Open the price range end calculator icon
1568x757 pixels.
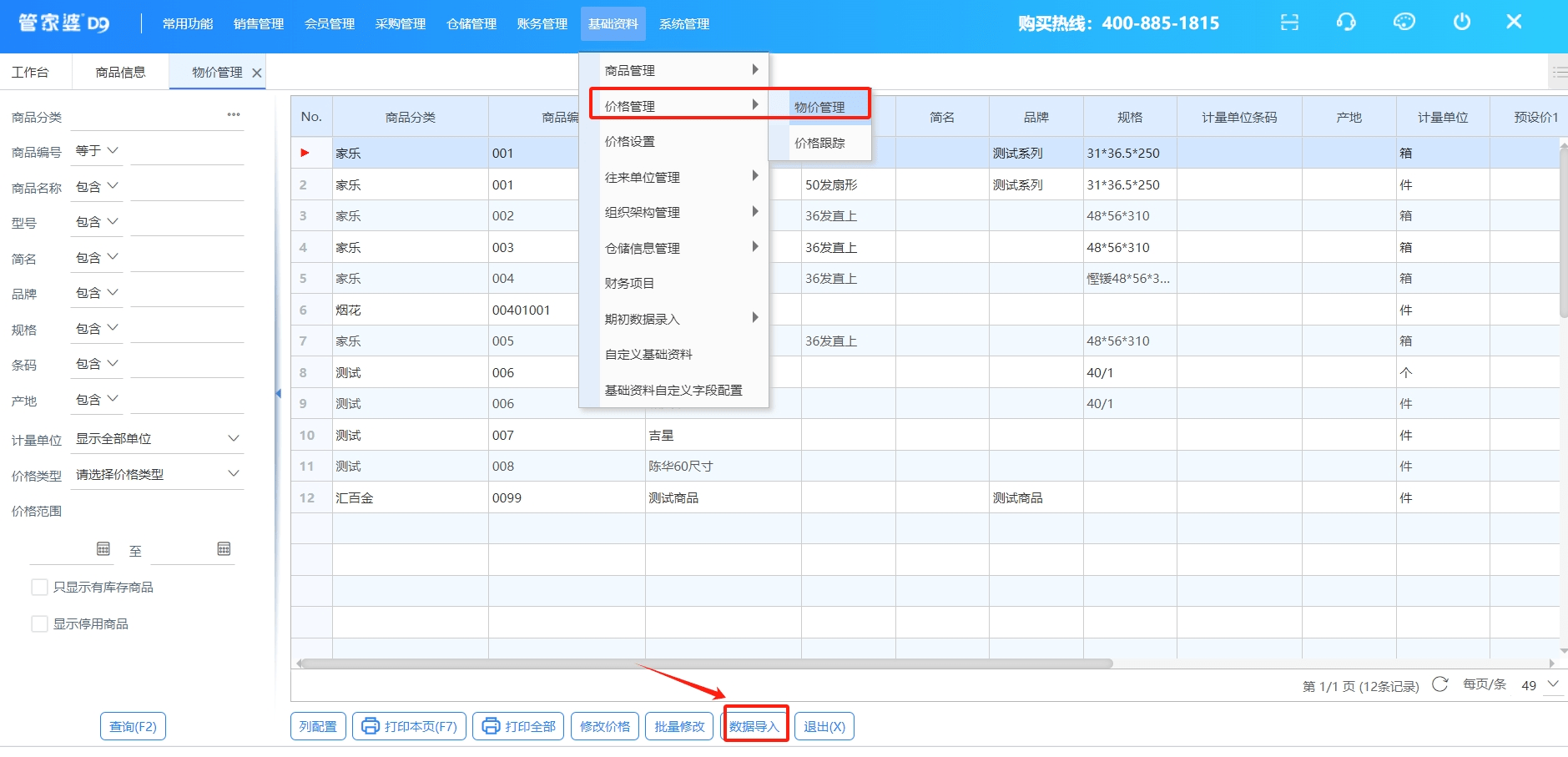tap(224, 549)
